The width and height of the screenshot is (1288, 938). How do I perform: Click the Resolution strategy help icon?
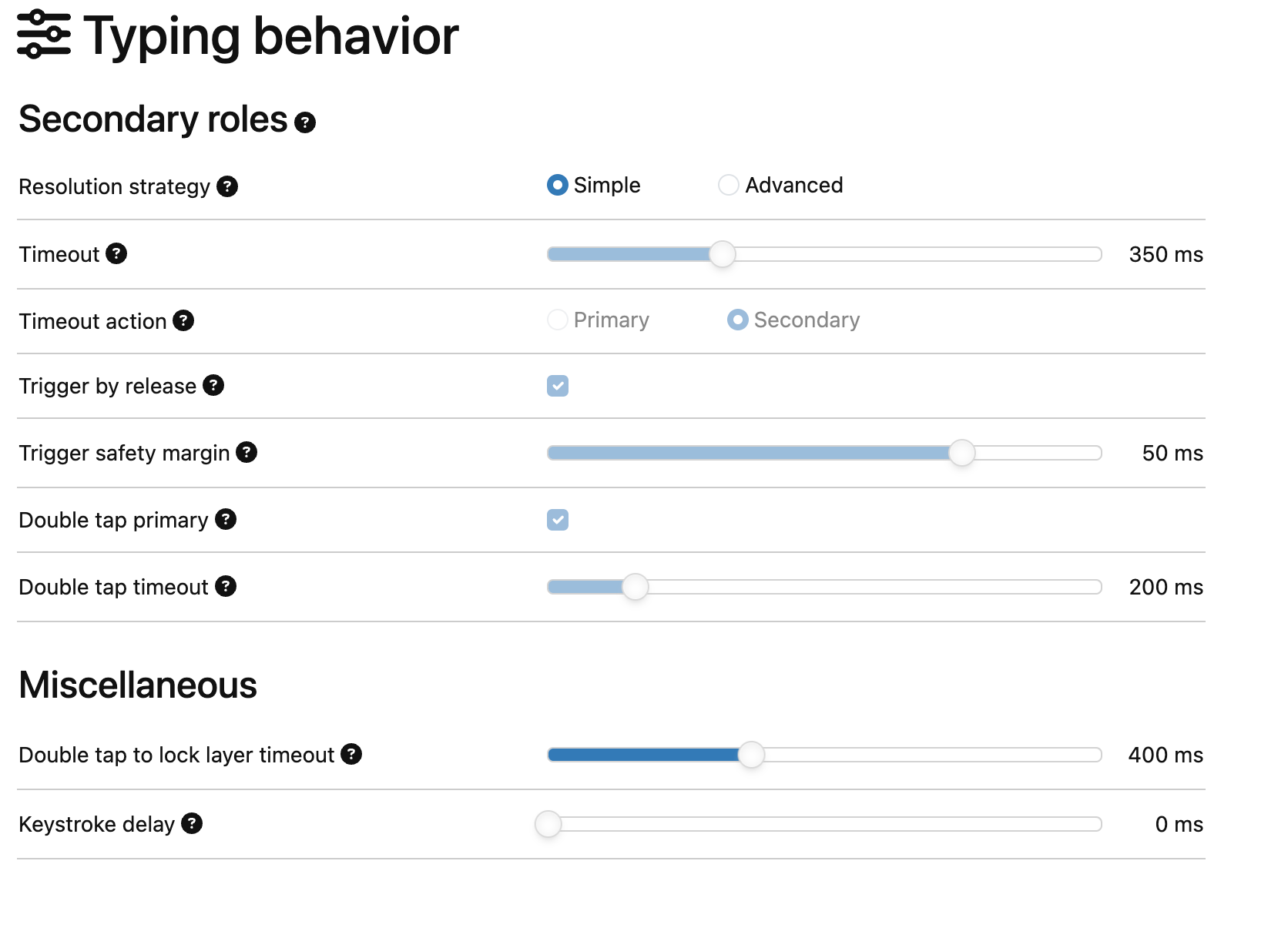[x=227, y=186]
